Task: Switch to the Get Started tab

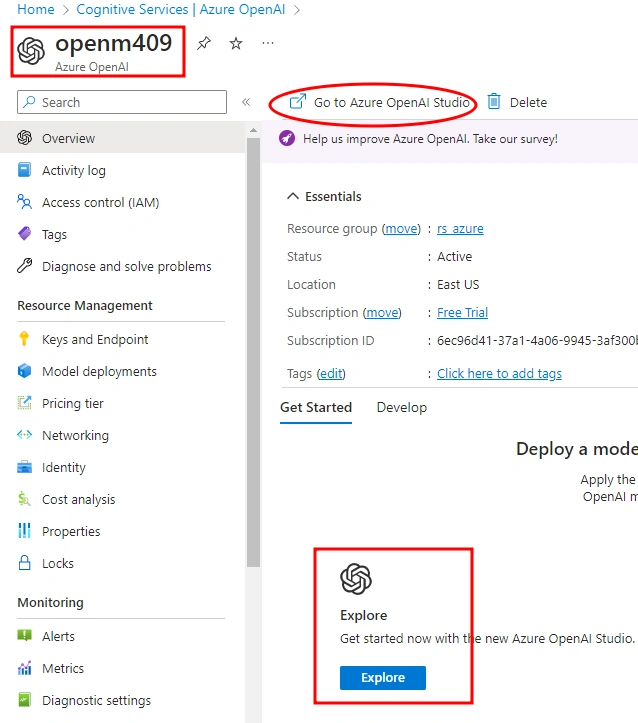Action: 316,408
